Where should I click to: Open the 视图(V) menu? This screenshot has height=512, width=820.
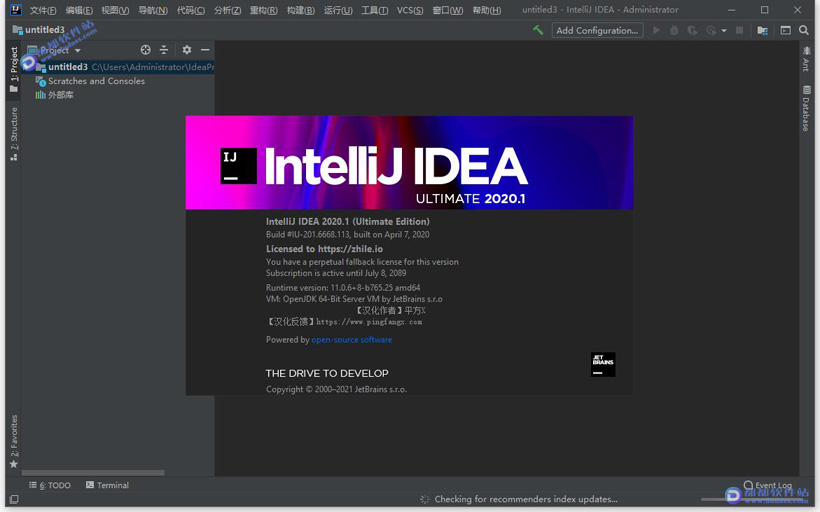tap(115, 10)
